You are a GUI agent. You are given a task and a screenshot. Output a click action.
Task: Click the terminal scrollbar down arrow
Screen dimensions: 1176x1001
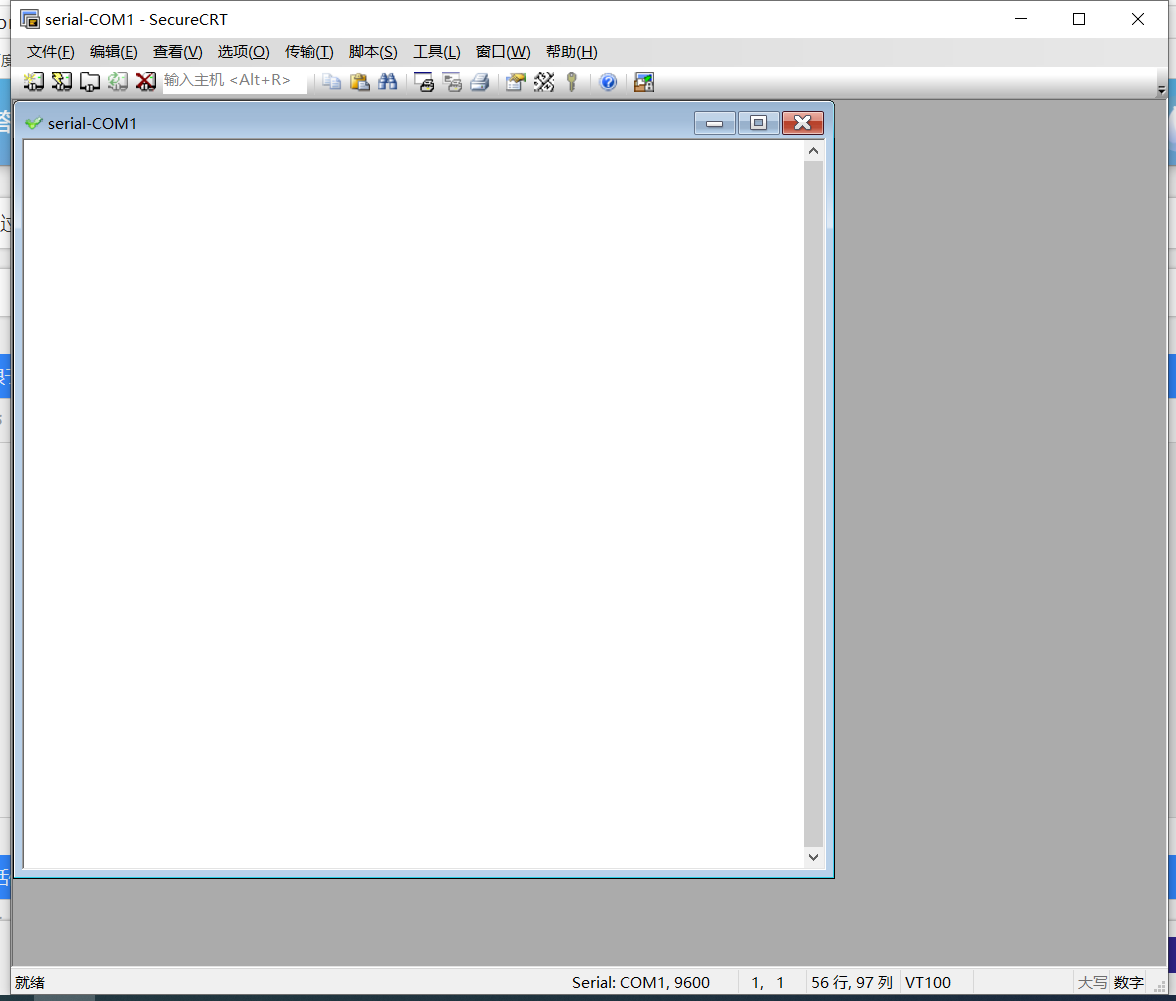813,856
